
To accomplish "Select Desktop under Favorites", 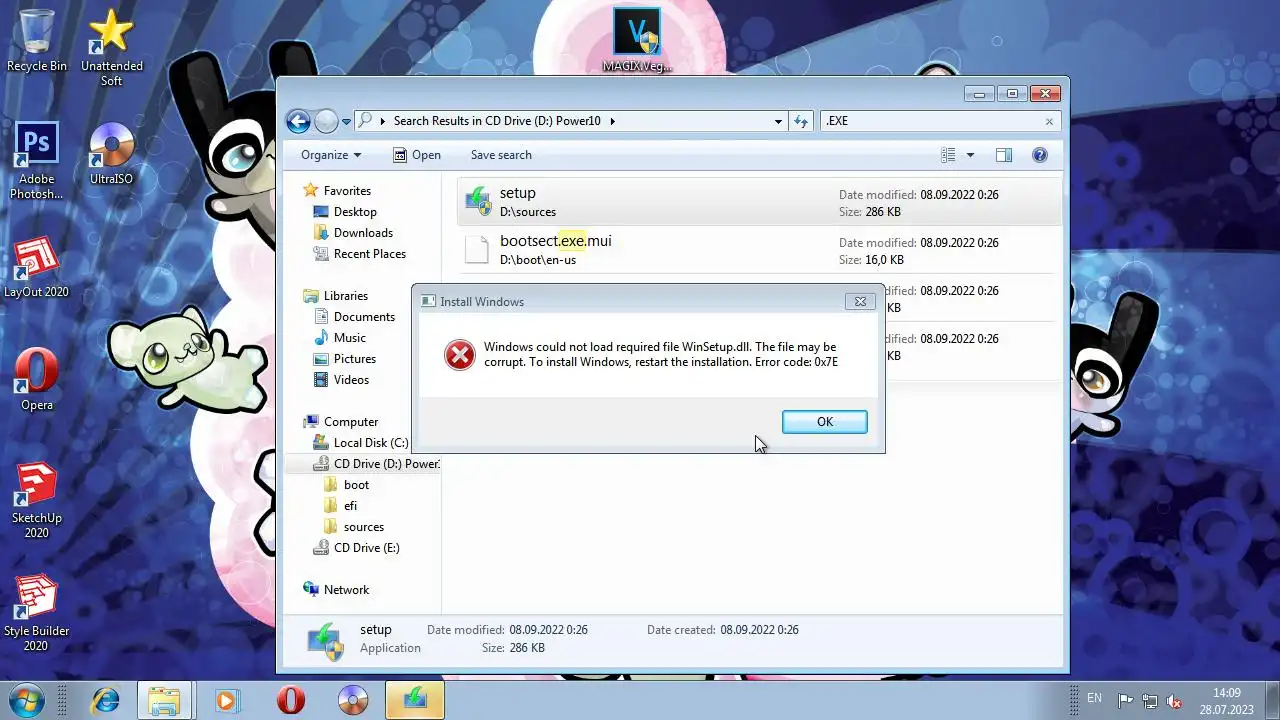I will (355, 212).
